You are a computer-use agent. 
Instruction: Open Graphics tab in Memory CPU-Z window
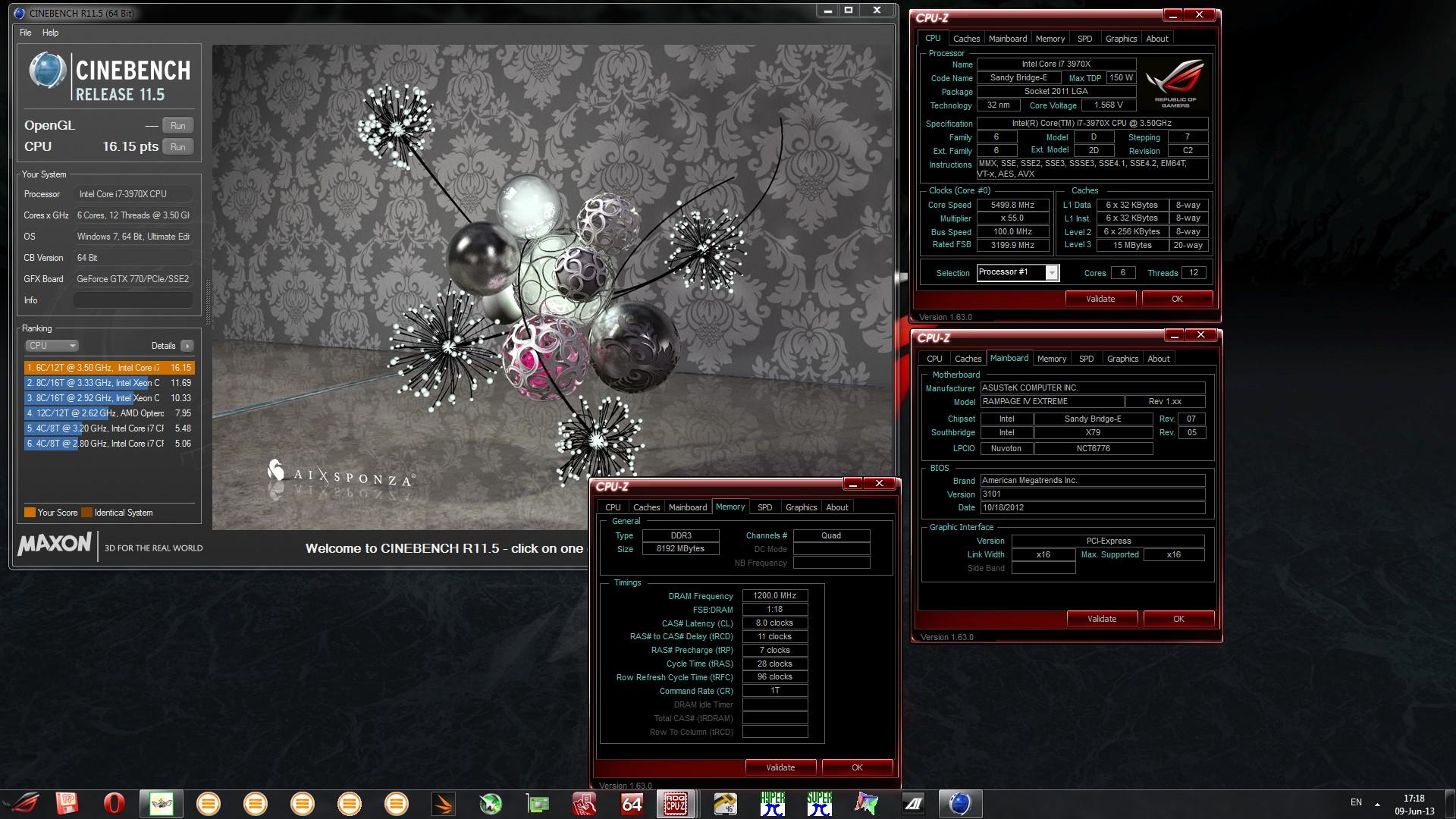pos(802,507)
